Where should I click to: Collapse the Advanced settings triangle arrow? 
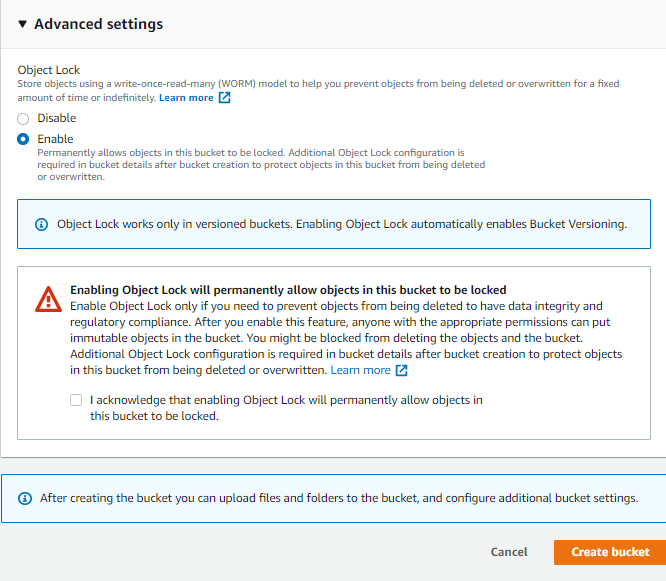click(23, 24)
